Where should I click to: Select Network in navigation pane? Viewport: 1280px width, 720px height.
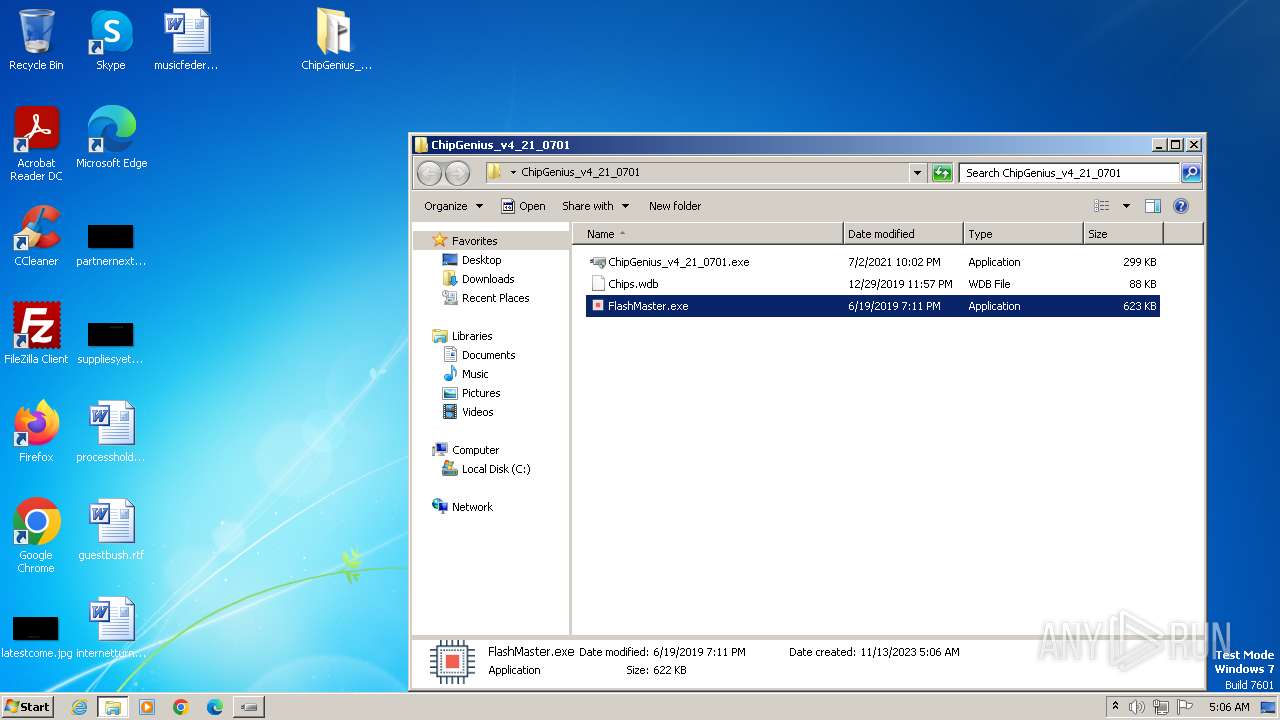click(x=472, y=507)
